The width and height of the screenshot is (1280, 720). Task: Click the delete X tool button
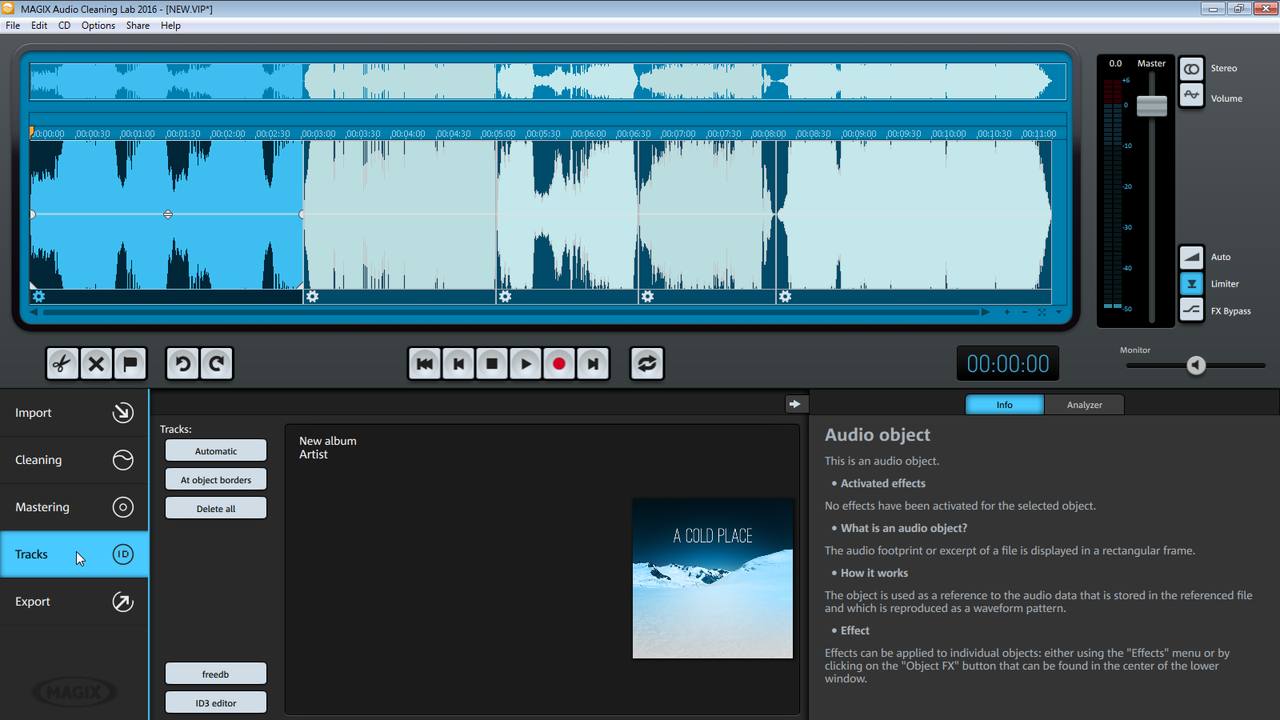pyautogui.click(x=96, y=364)
